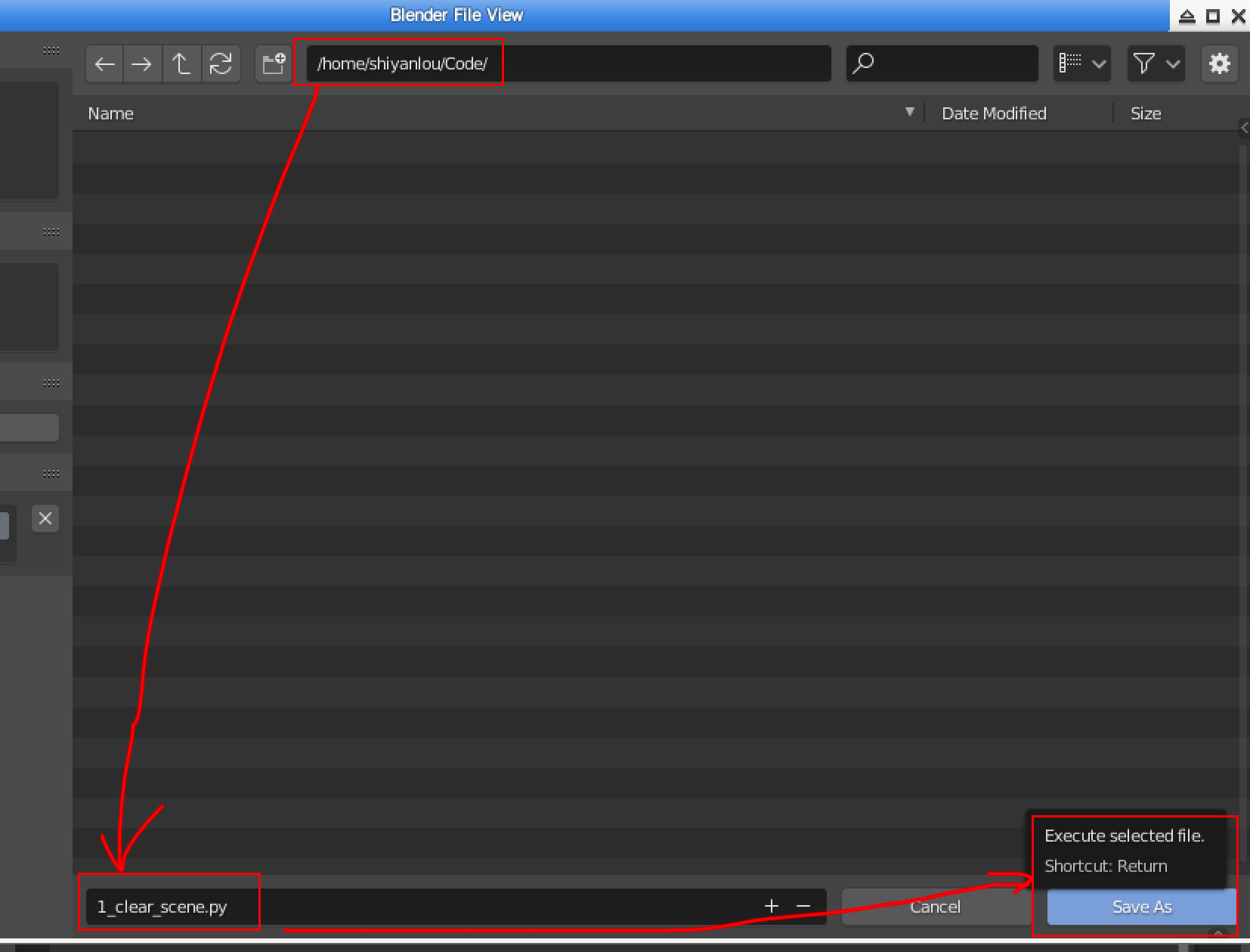Open filter settings dropdown arrow
This screenshot has height=952, width=1250.
[1173, 63]
